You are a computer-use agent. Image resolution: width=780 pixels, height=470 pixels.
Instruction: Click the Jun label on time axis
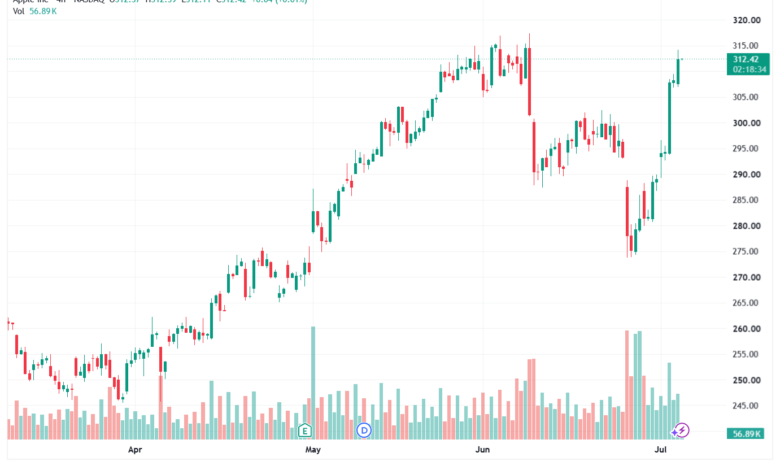coord(483,450)
